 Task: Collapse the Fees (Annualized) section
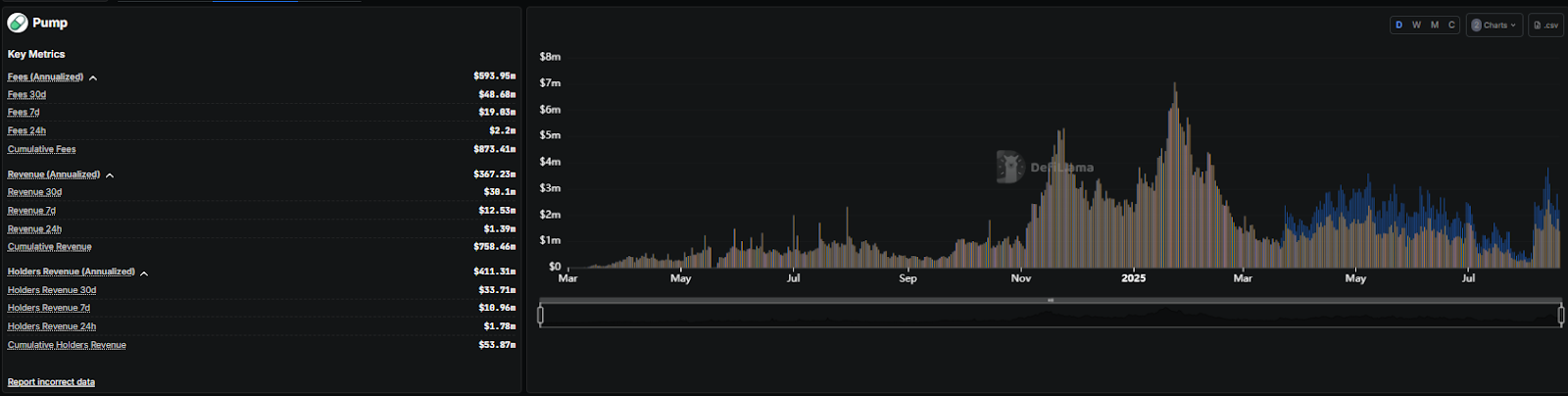pos(93,77)
